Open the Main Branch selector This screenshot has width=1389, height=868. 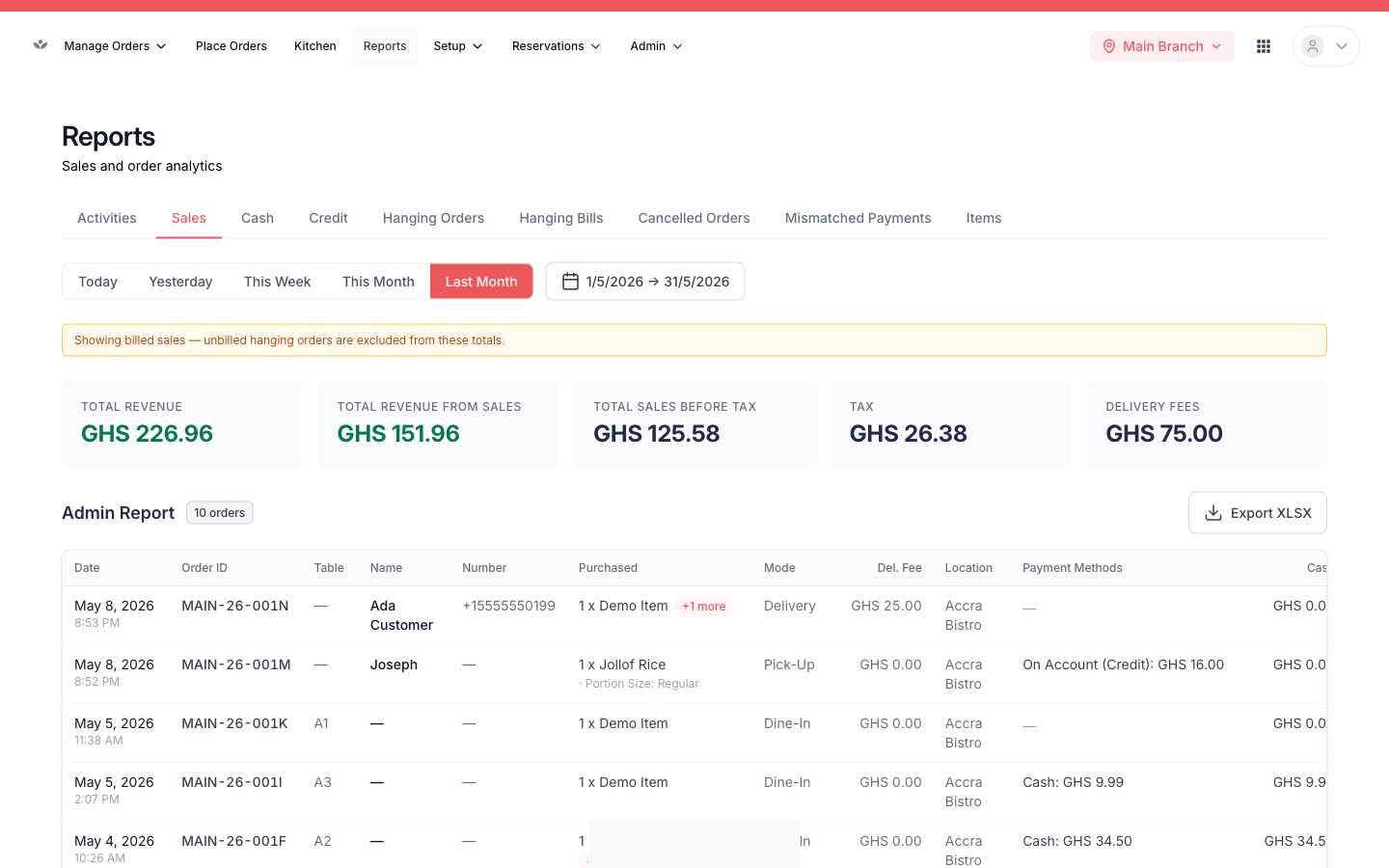pyautogui.click(x=1162, y=46)
